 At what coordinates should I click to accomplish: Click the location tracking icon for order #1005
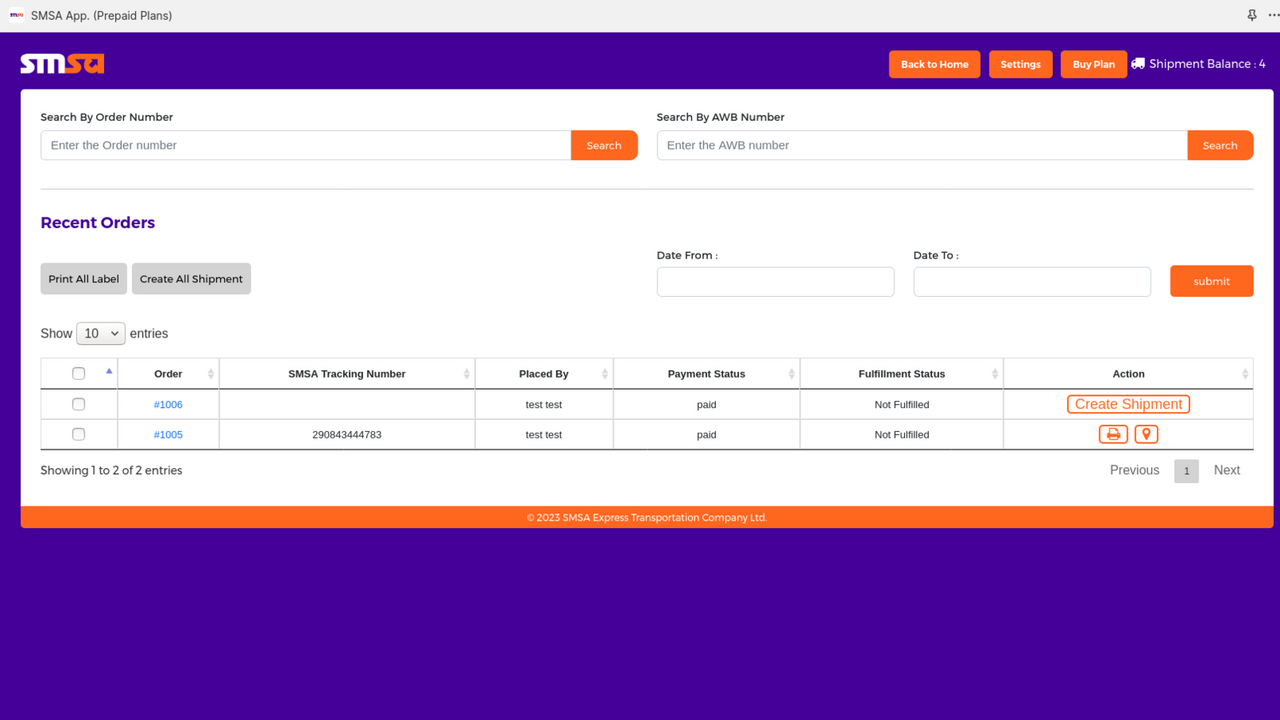click(x=1146, y=434)
